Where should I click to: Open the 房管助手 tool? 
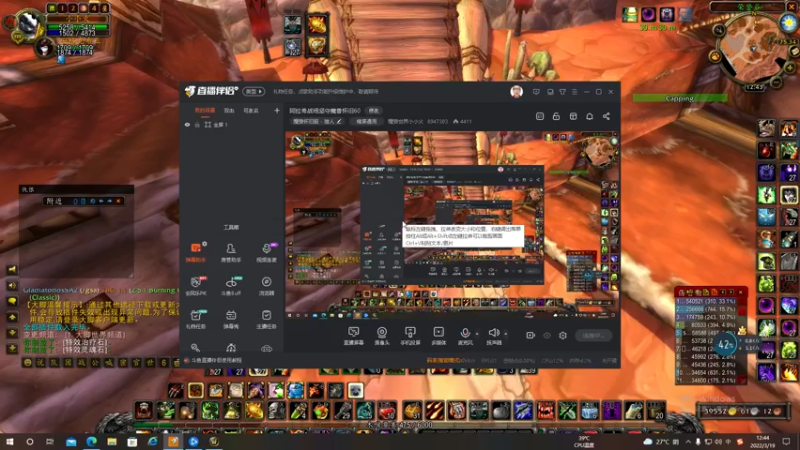231,252
